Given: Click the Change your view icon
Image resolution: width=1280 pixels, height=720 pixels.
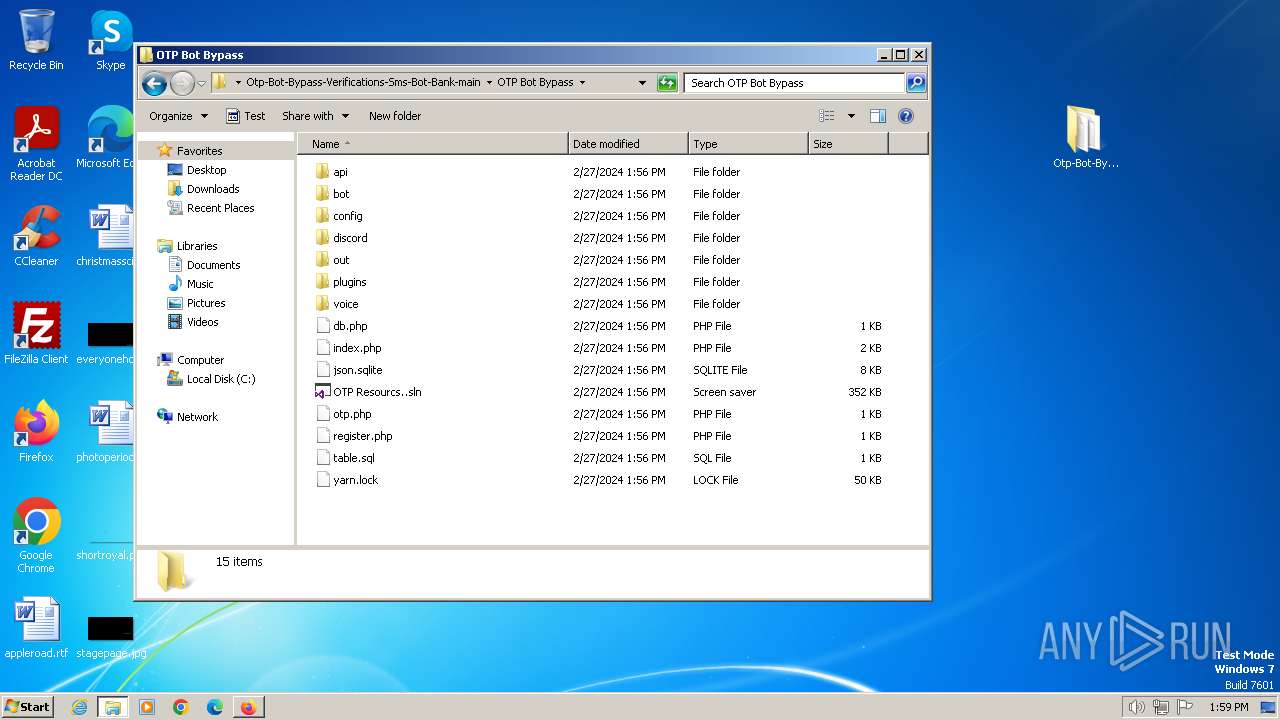Looking at the screenshot, I should tap(826, 116).
